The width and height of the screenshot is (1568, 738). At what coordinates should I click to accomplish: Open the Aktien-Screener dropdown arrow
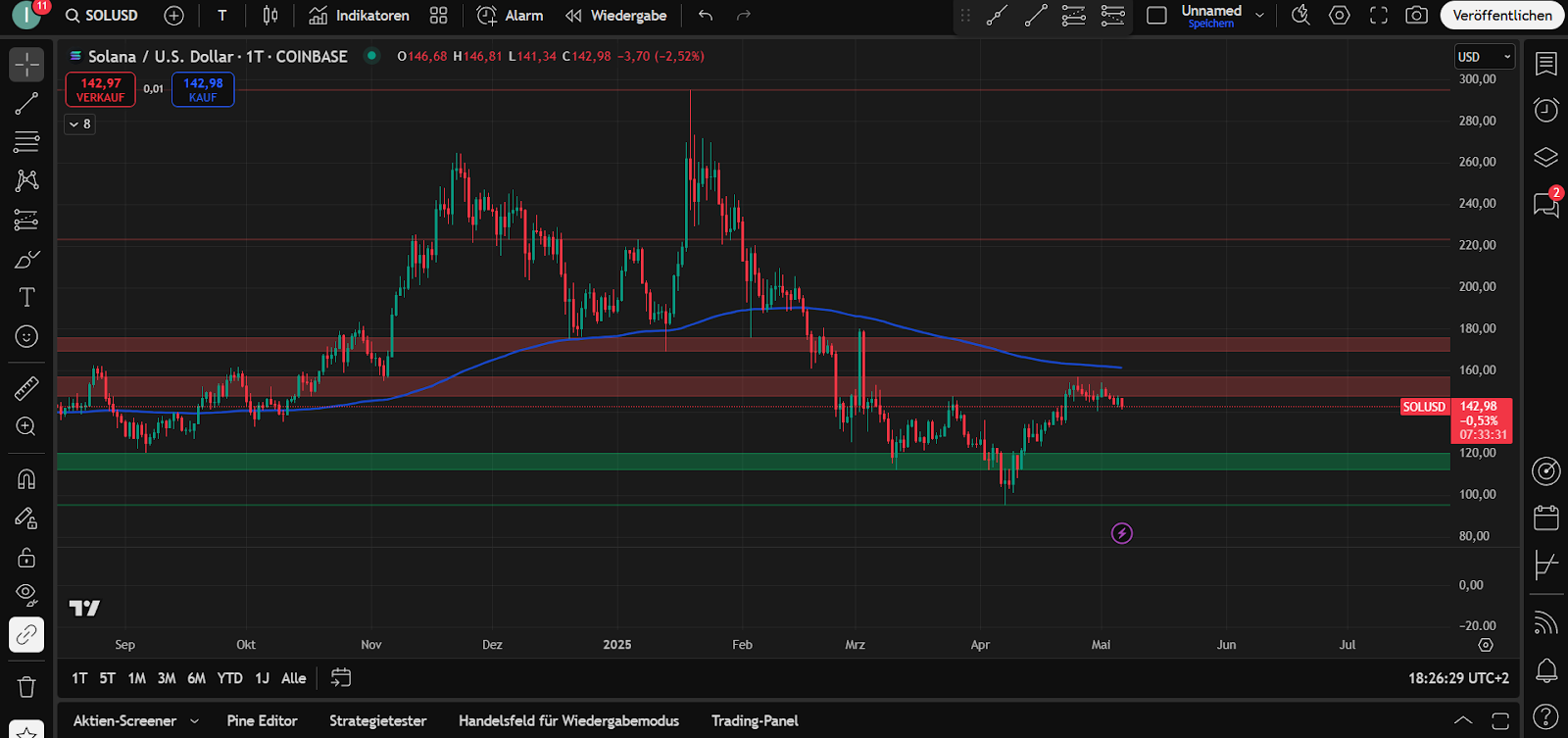click(x=194, y=721)
